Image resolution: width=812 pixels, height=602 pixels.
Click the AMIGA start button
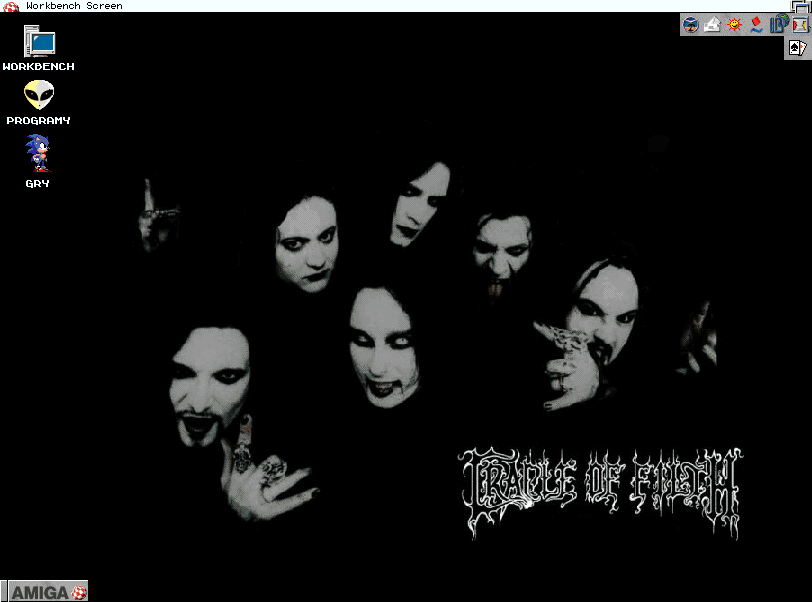(x=48, y=591)
